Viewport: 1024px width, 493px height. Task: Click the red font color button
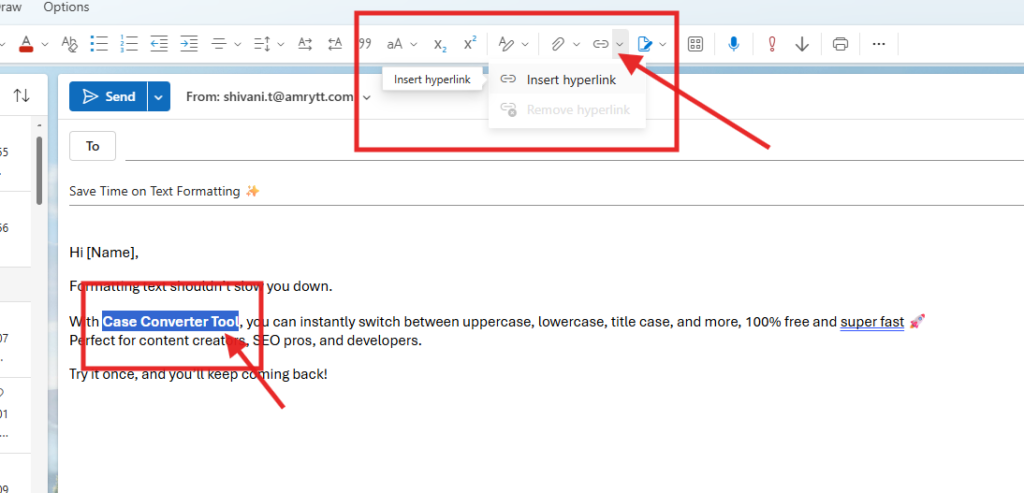[x=26, y=44]
